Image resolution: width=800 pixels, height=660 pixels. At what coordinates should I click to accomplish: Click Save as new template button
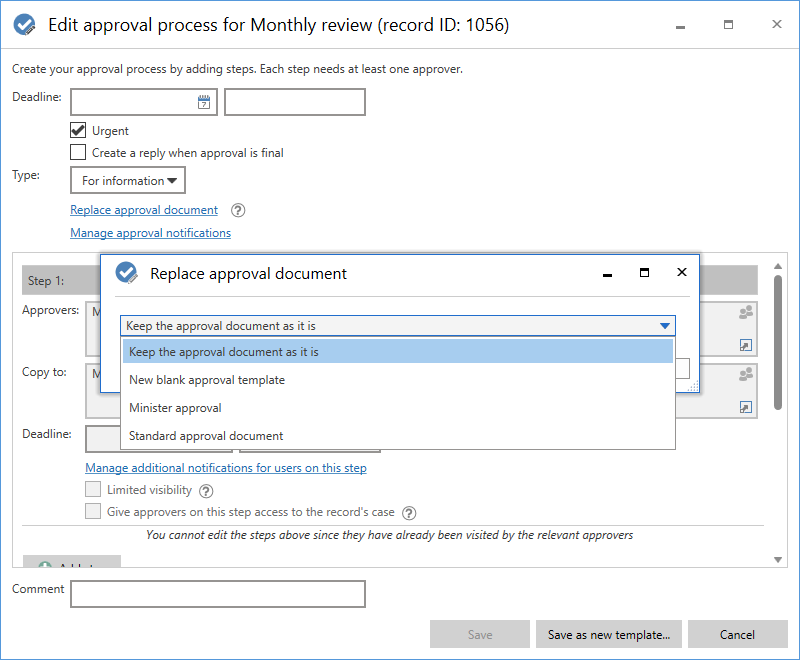609,634
